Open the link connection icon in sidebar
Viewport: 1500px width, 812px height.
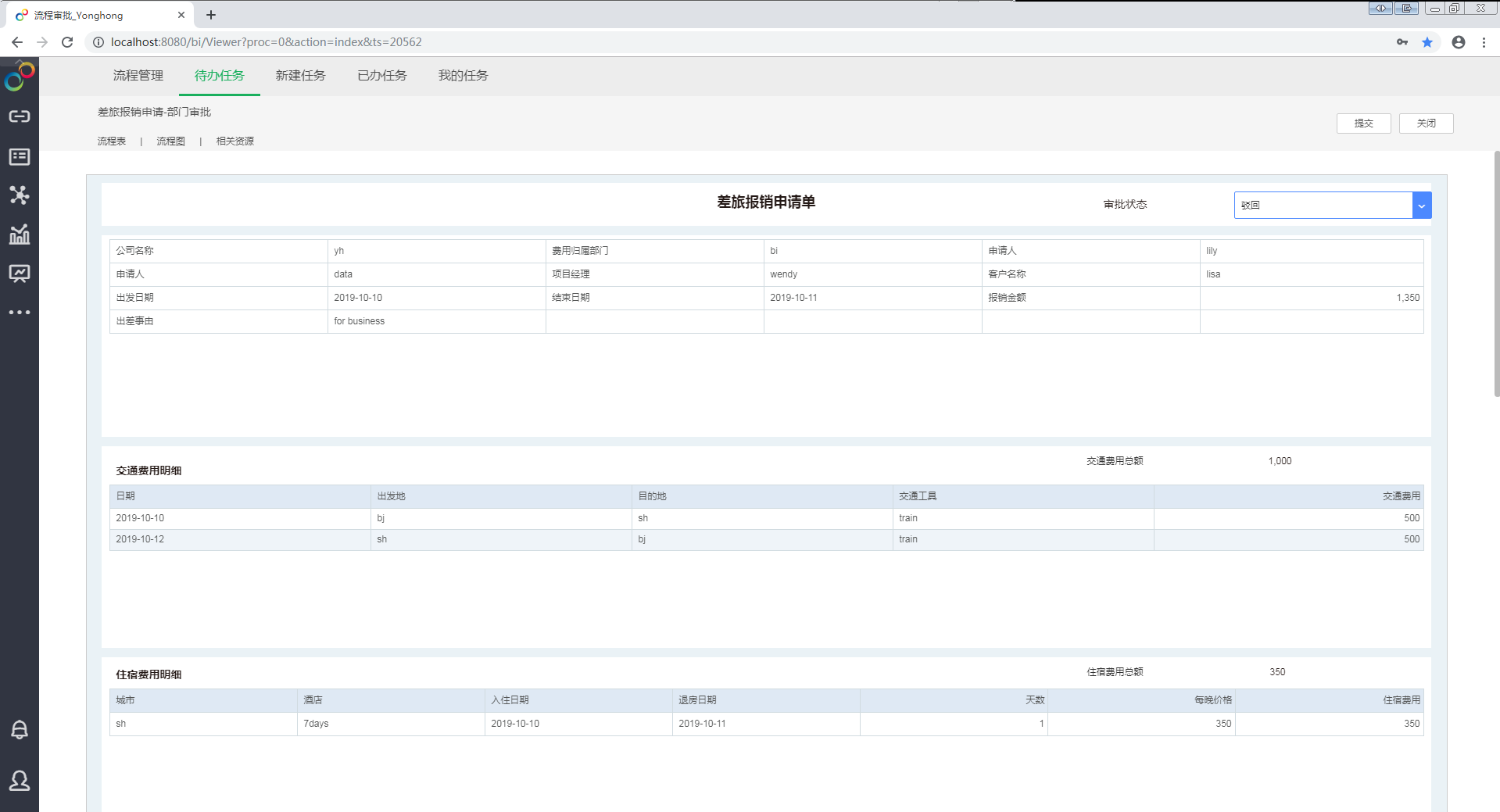point(20,116)
